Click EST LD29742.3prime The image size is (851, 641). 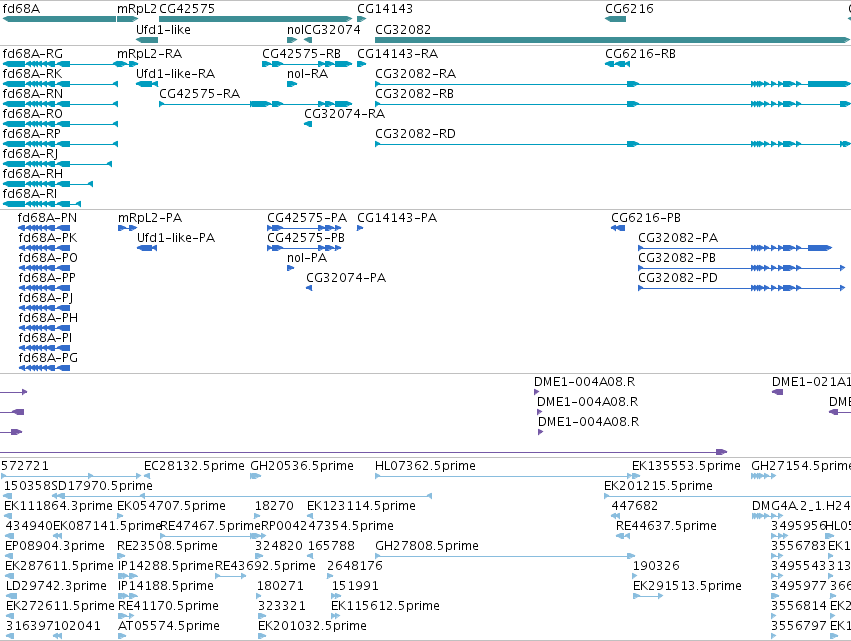(x=56, y=586)
